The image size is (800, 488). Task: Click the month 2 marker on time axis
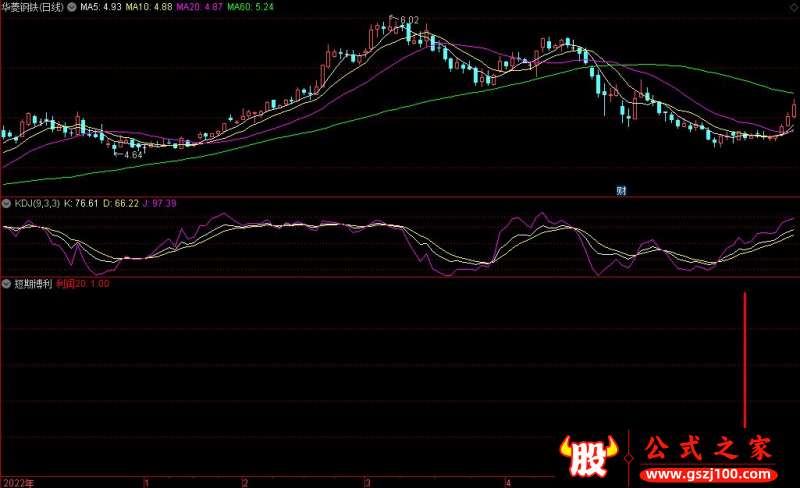pyautogui.click(x=245, y=483)
